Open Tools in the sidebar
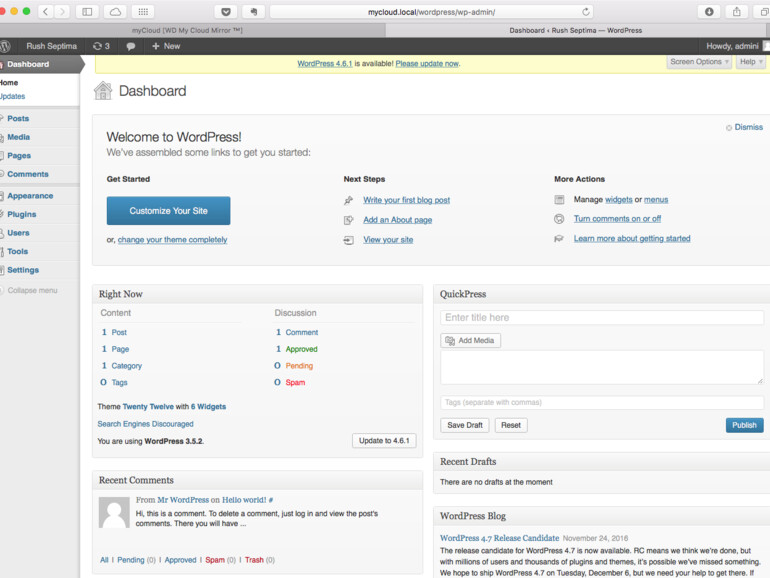770x578 pixels. point(17,251)
